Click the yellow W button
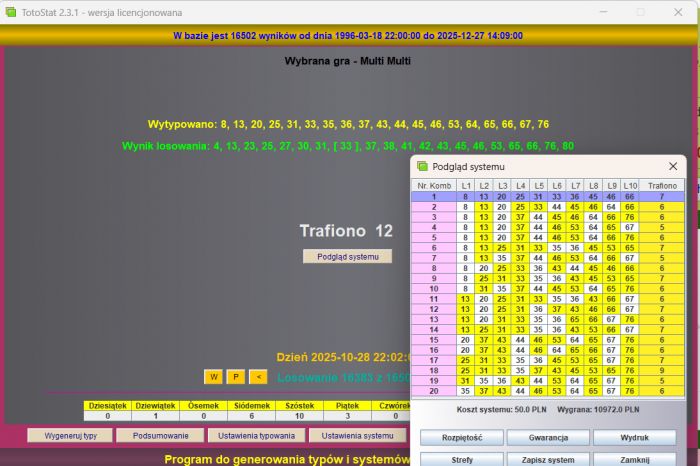The height and width of the screenshot is (466, 700). pyautogui.click(x=213, y=377)
